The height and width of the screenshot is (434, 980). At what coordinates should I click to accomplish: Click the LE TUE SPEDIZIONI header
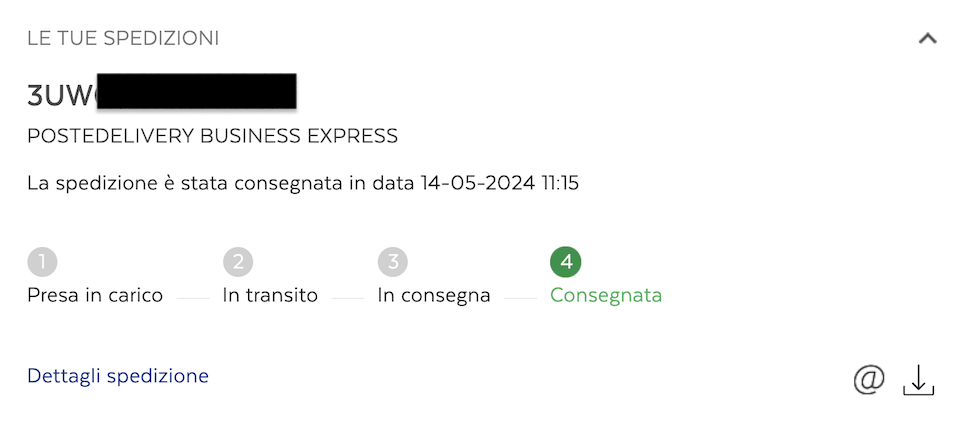click(x=123, y=39)
